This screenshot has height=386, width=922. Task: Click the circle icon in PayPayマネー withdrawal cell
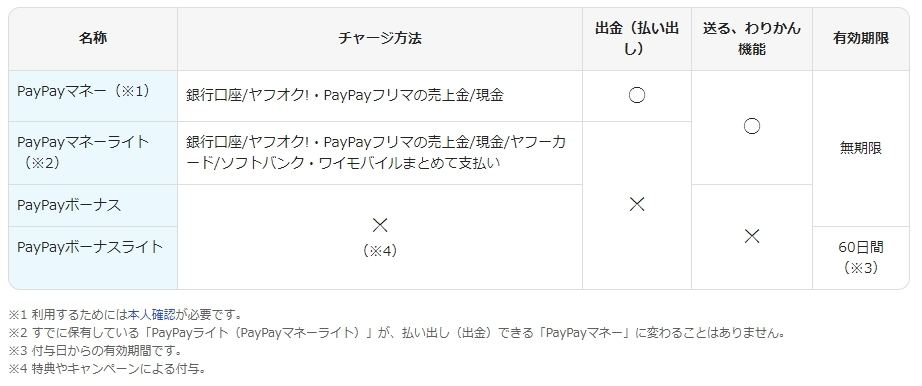click(637, 96)
